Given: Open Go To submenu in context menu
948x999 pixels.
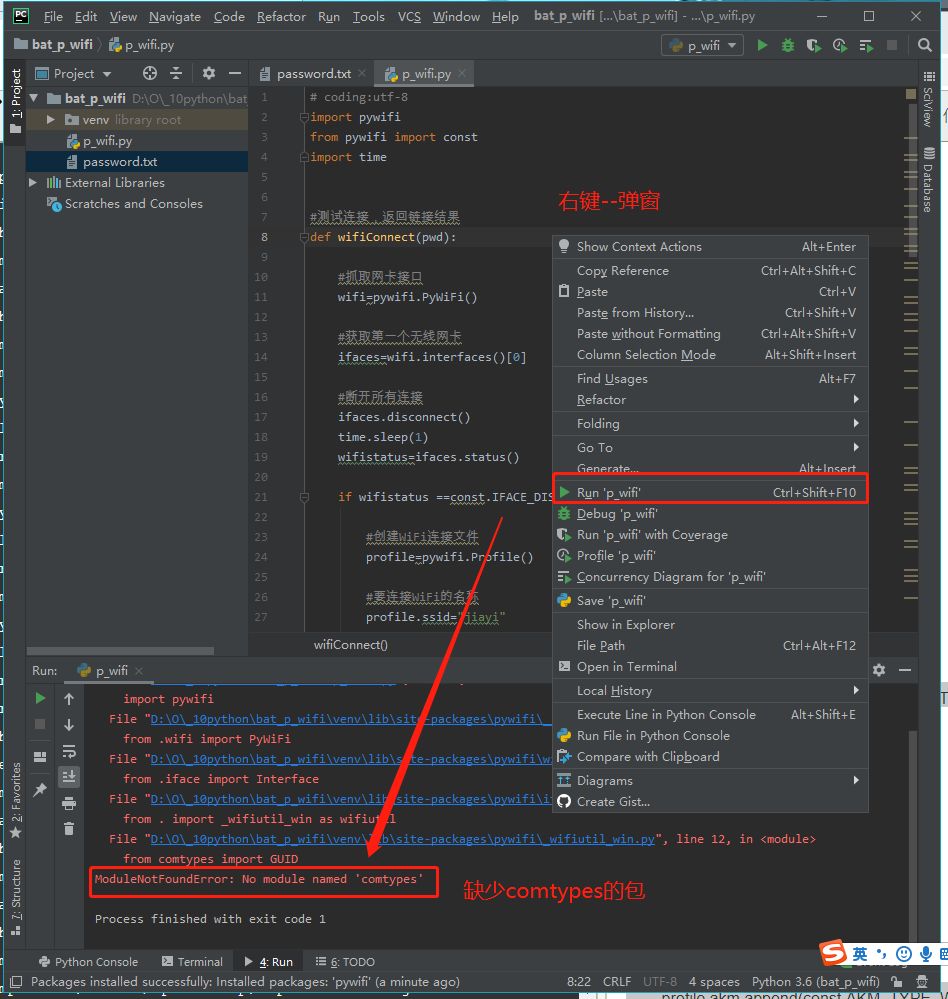Looking at the screenshot, I should [x=710, y=447].
